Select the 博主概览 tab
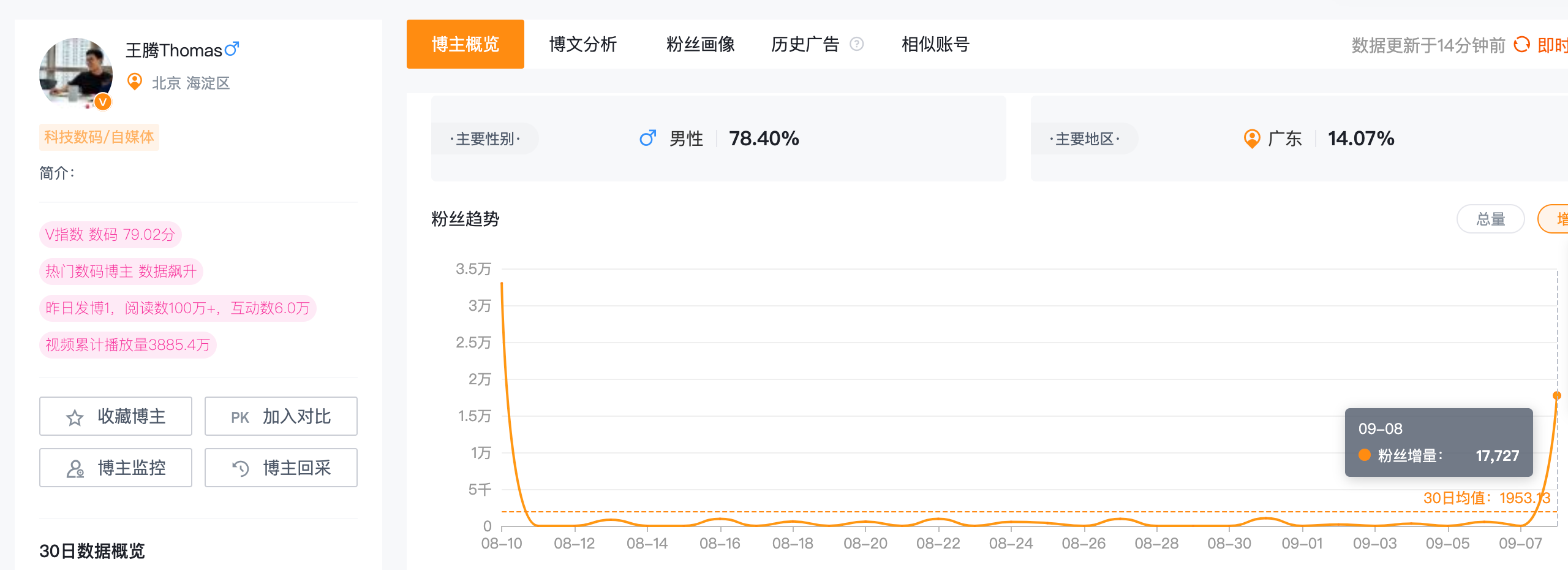This screenshot has width=1568, height=570. coord(465,44)
